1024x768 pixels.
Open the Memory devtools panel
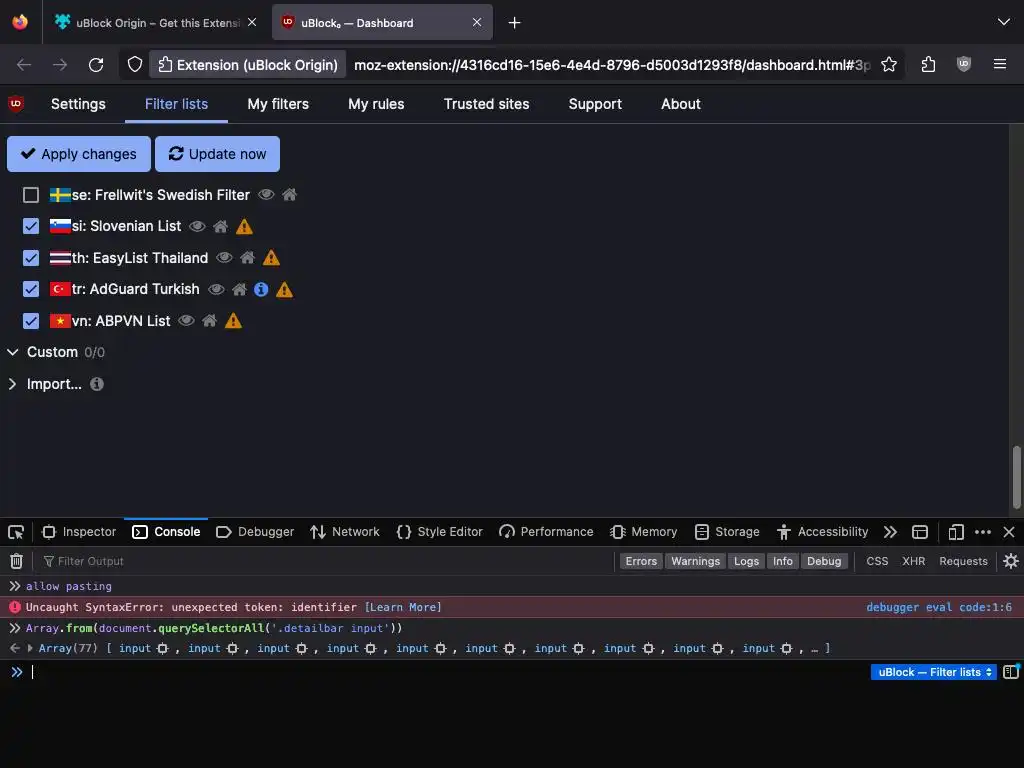click(643, 532)
